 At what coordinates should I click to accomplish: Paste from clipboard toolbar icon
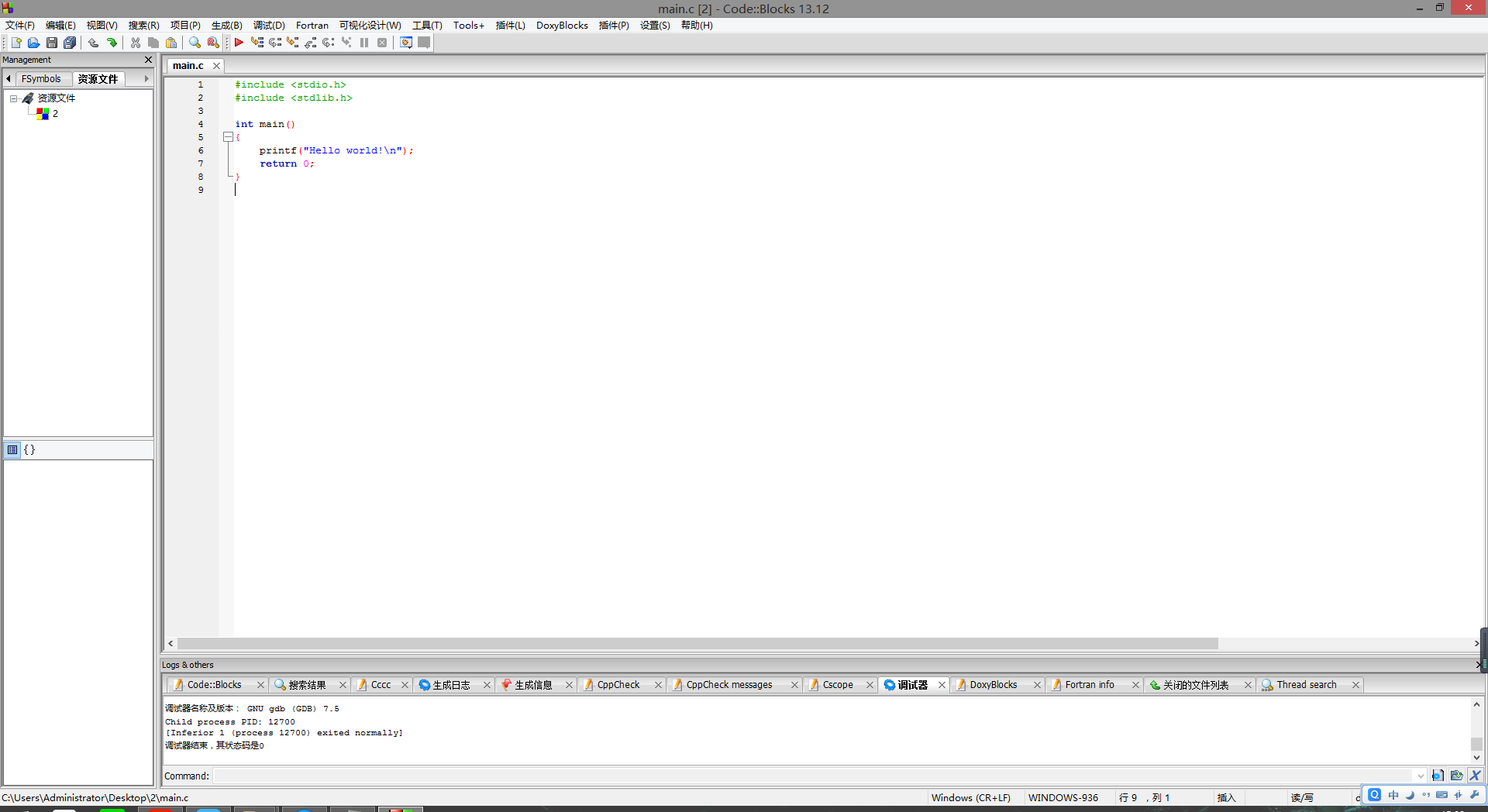[x=171, y=43]
